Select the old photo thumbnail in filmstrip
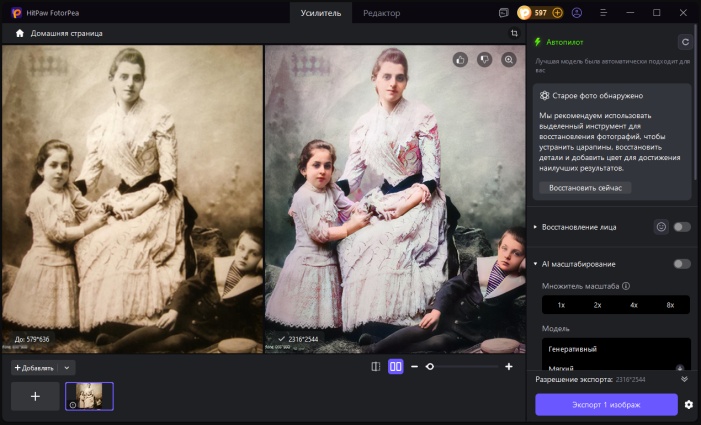Image resolution: width=701 pixels, height=425 pixels. click(89, 396)
